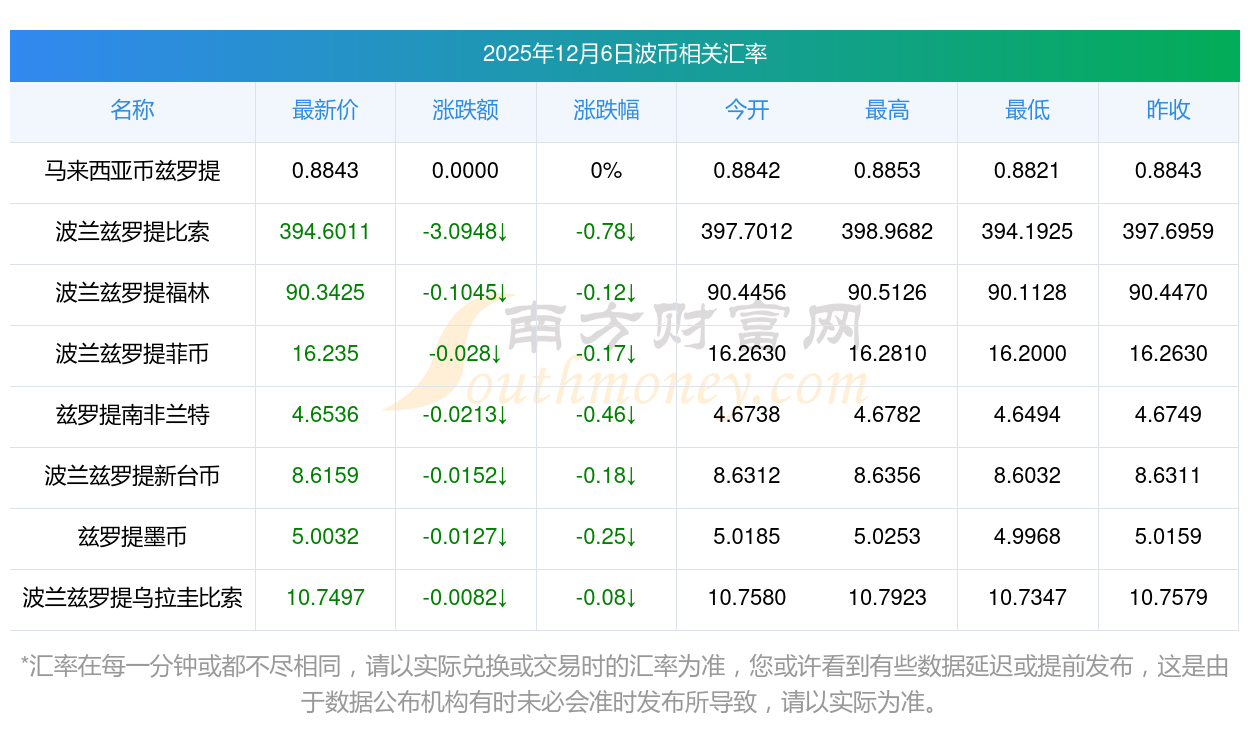The image size is (1250, 733).
Task: Click the change amount -0.1045↓
Action: pos(466,293)
